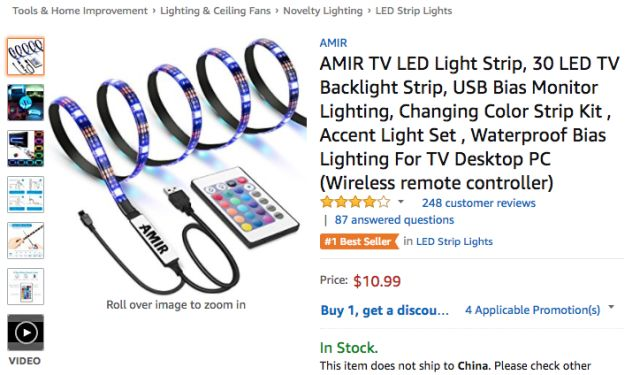Select the fourth thumbnail with installation diagrams

pyautogui.click(x=25, y=194)
